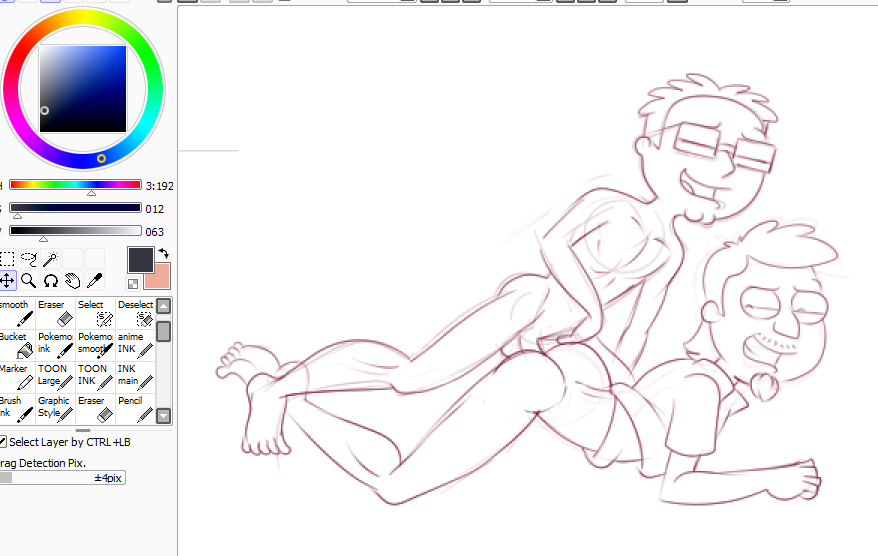Choose the Zoom magnifier tool

pyautogui.click(x=29, y=281)
